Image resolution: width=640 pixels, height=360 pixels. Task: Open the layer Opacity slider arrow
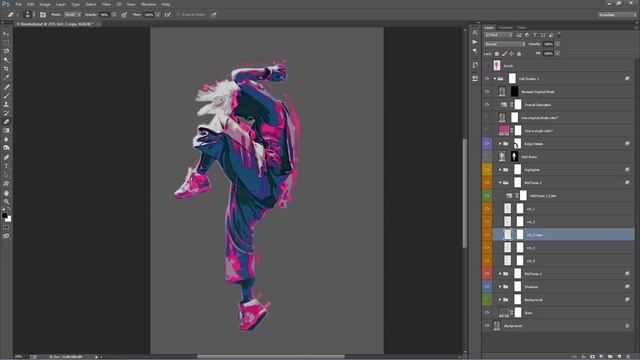pos(557,44)
